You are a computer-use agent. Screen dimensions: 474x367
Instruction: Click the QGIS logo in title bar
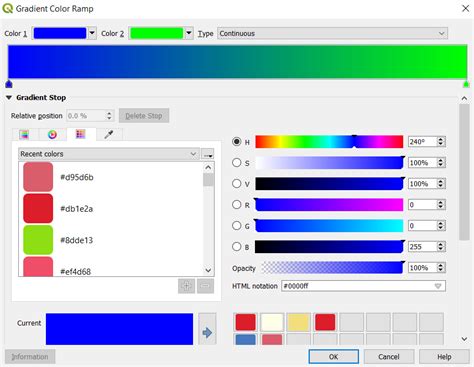(8, 8)
